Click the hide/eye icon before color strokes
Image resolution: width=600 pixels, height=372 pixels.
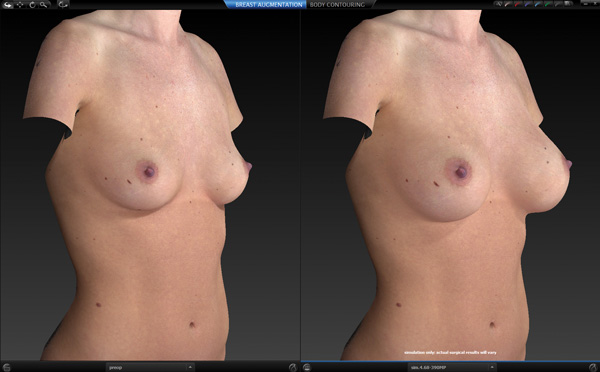pyautogui.click(x=499, y=4)
